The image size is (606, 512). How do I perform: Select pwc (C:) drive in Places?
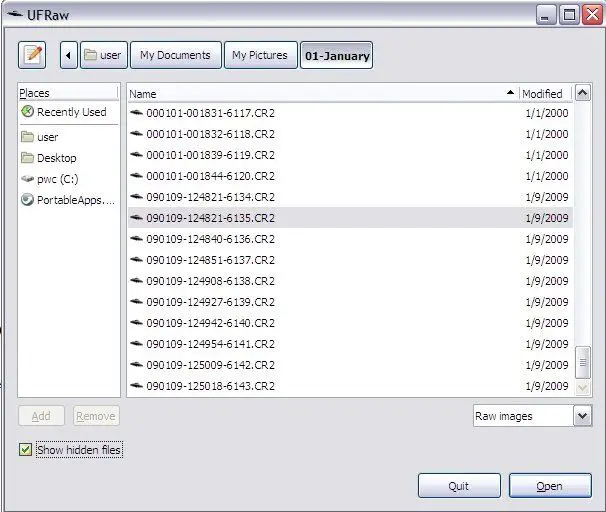(69, 179)
